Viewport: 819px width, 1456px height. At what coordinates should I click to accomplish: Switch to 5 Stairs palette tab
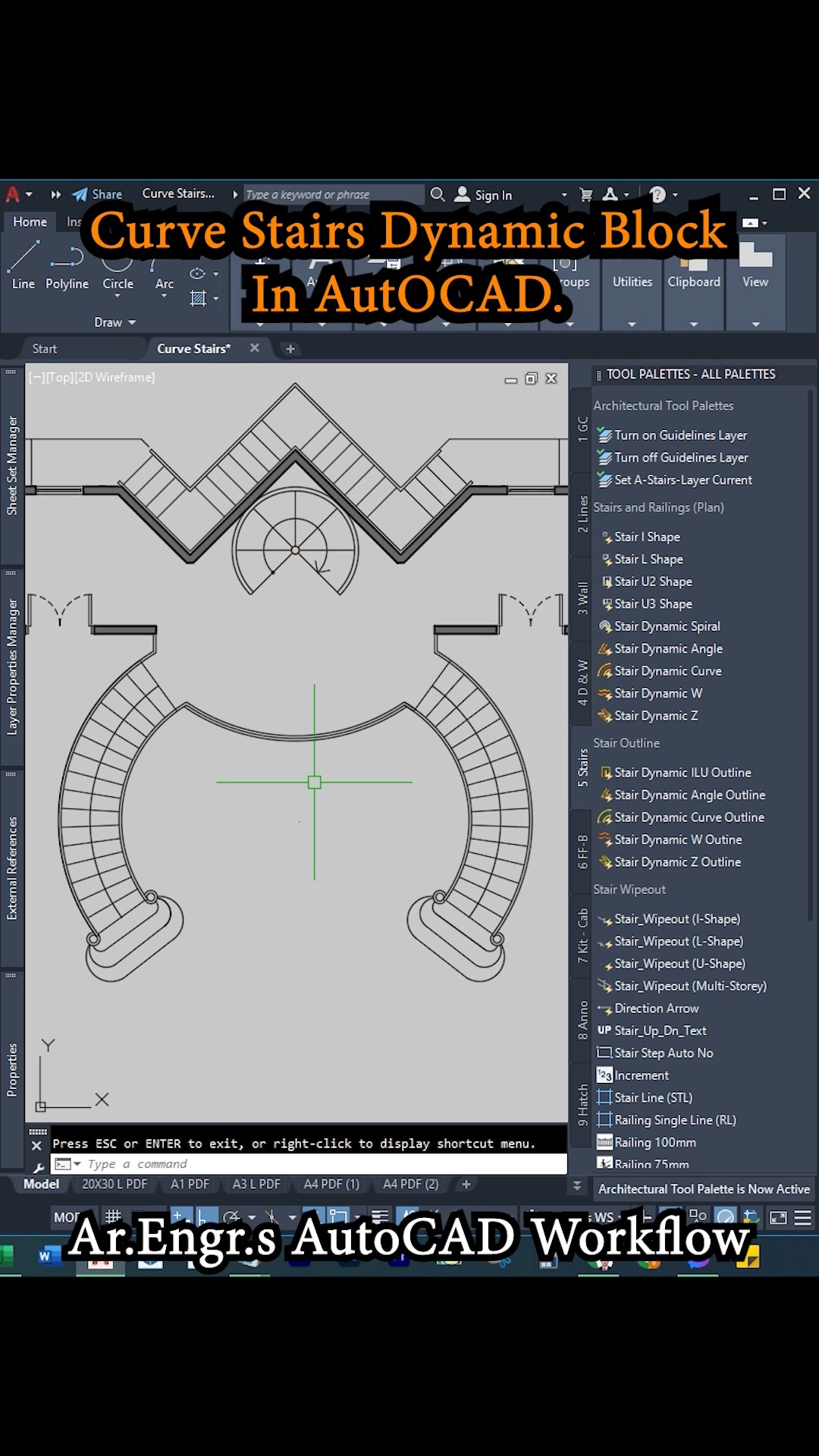(582, 767)
